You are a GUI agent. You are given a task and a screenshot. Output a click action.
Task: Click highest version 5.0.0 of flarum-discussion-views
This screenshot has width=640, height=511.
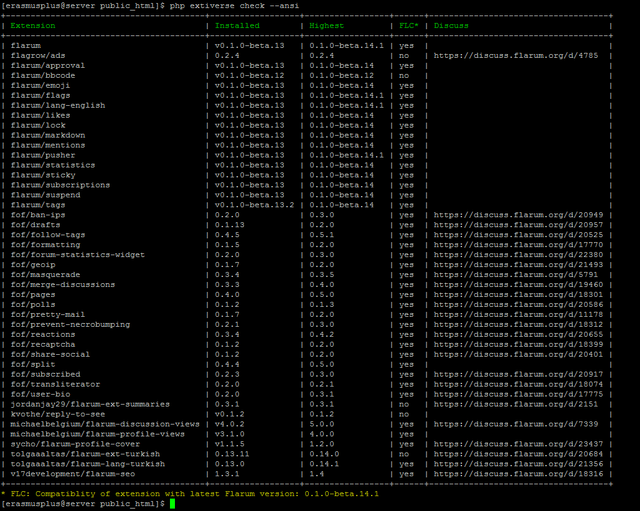[x=322, y=424]
